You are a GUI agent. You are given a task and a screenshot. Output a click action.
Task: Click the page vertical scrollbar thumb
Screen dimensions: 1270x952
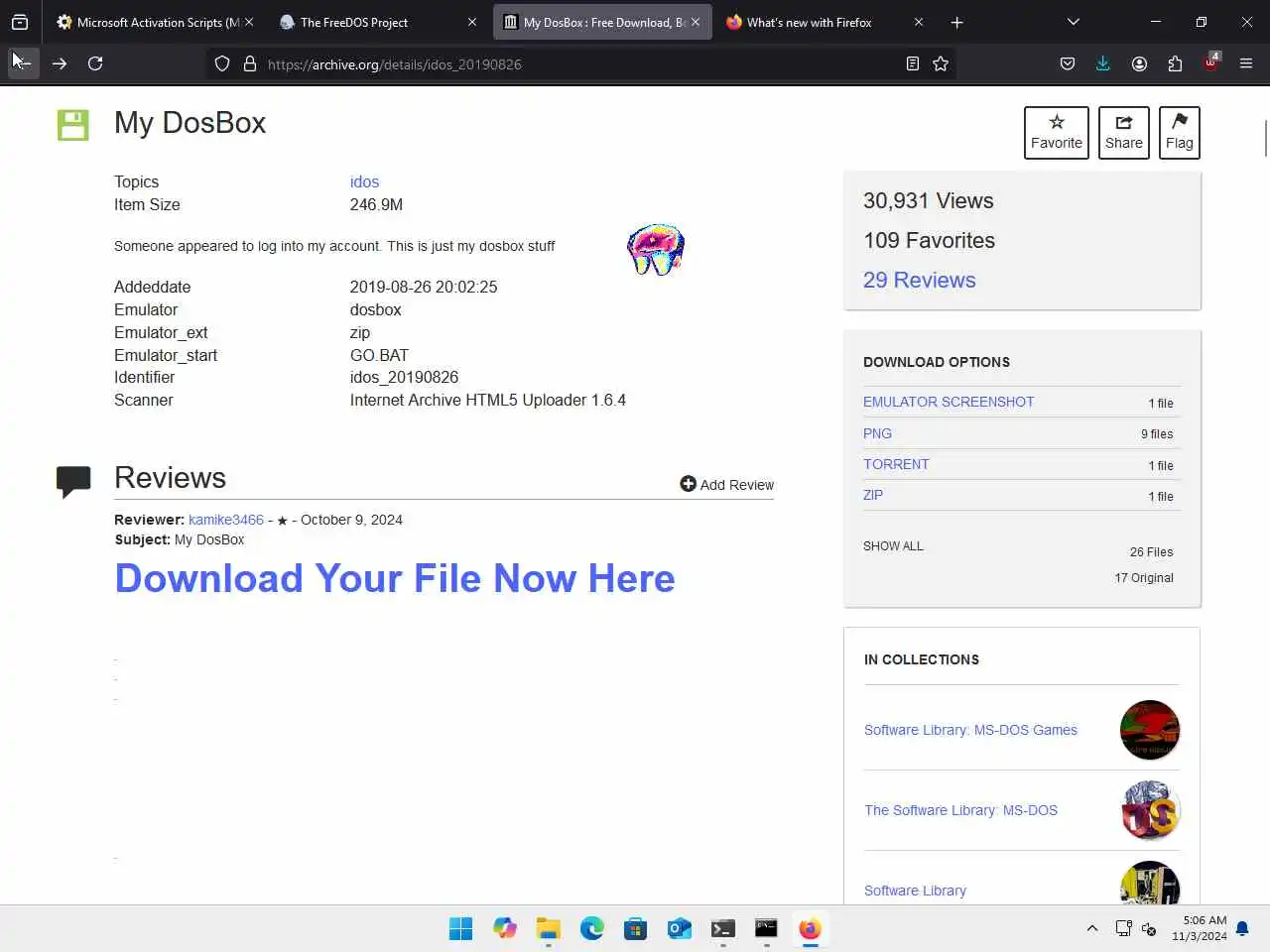[1265, 138]
